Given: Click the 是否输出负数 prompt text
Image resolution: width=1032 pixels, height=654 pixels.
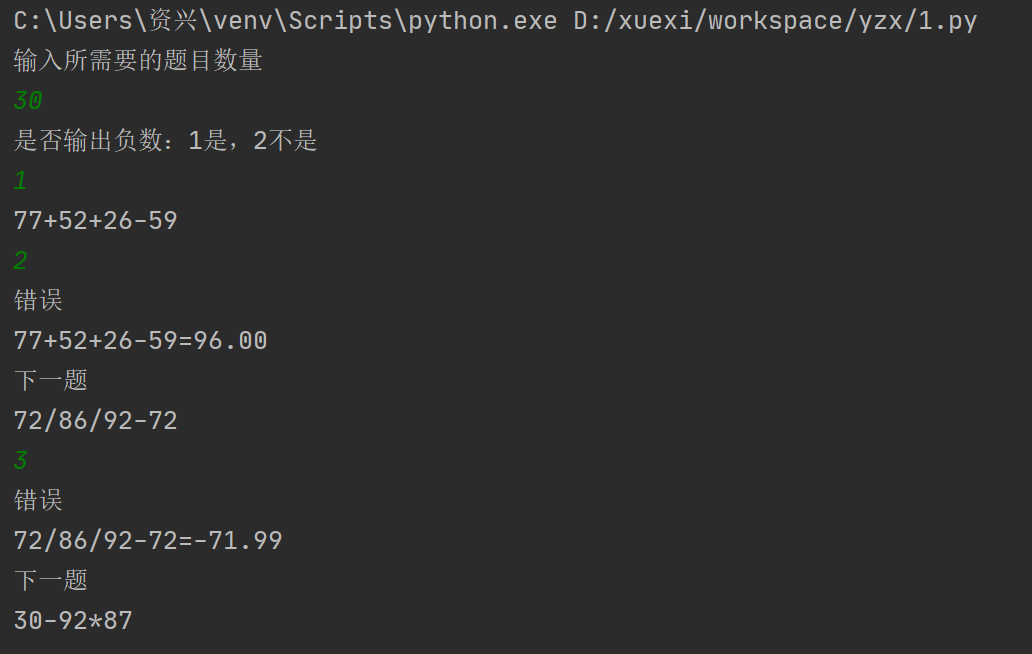Looking at the screenshot, I should point(88,141).
